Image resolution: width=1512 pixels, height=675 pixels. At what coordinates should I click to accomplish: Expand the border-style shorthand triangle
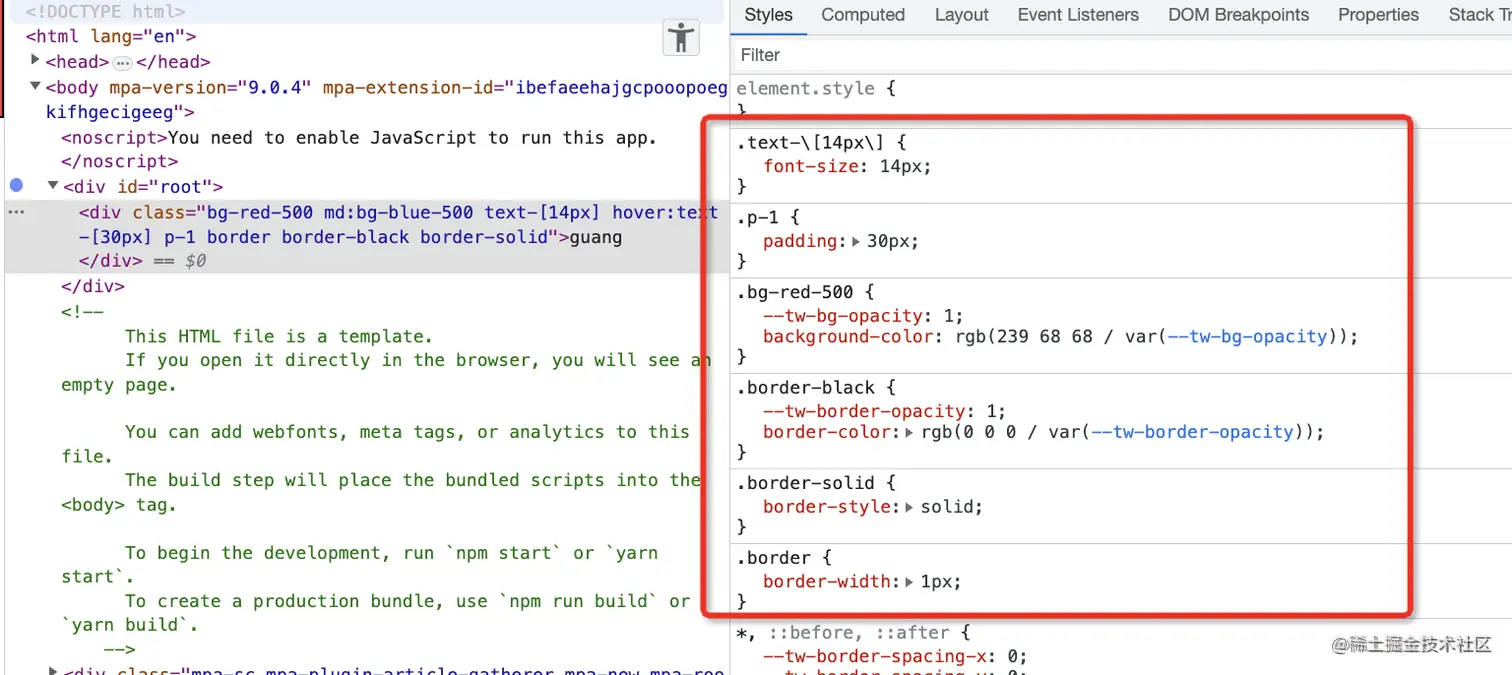(x=909, y=507)
